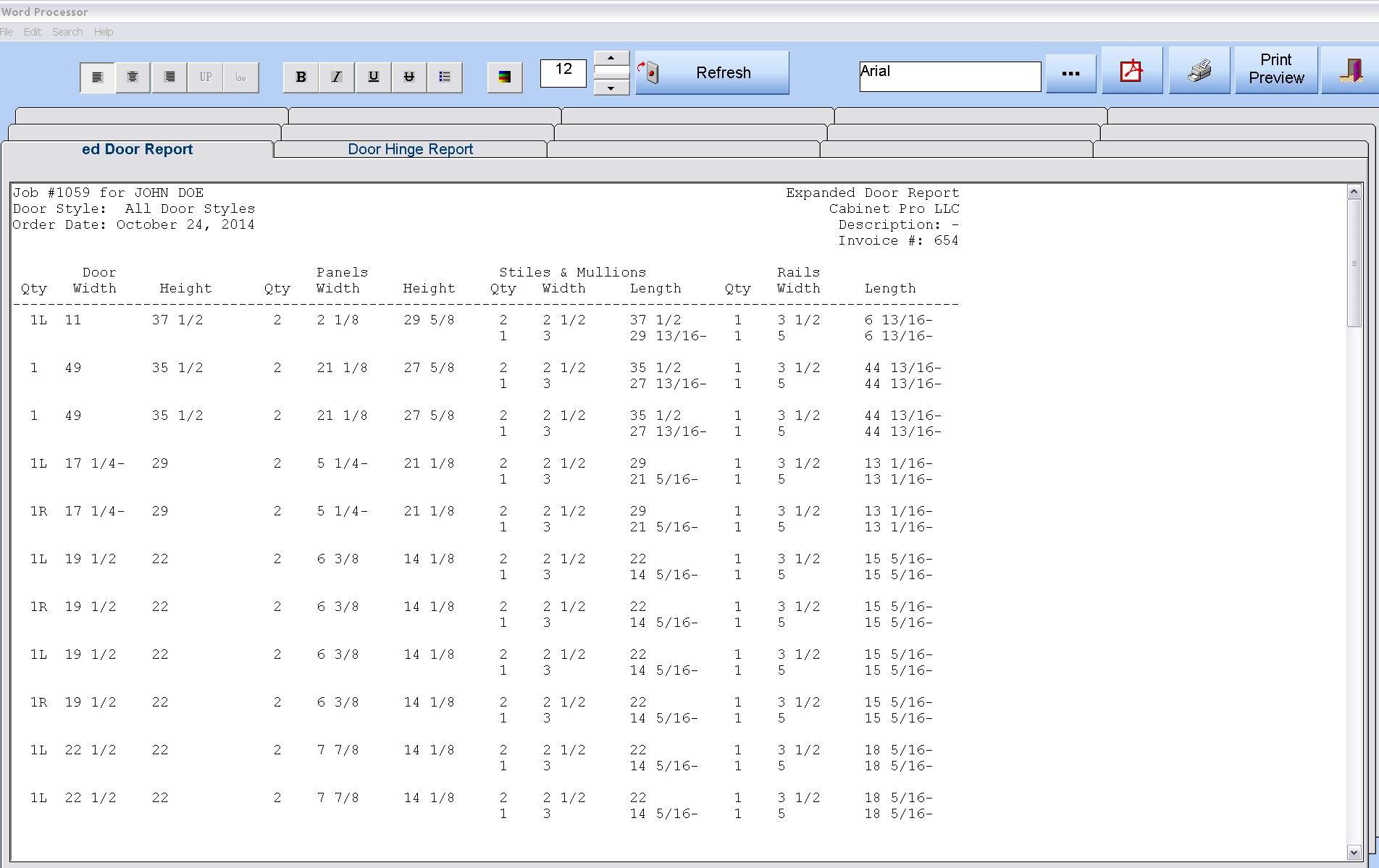Increase font size with up arrow
Screen dimensions: 1379x868
pos(611,58)
